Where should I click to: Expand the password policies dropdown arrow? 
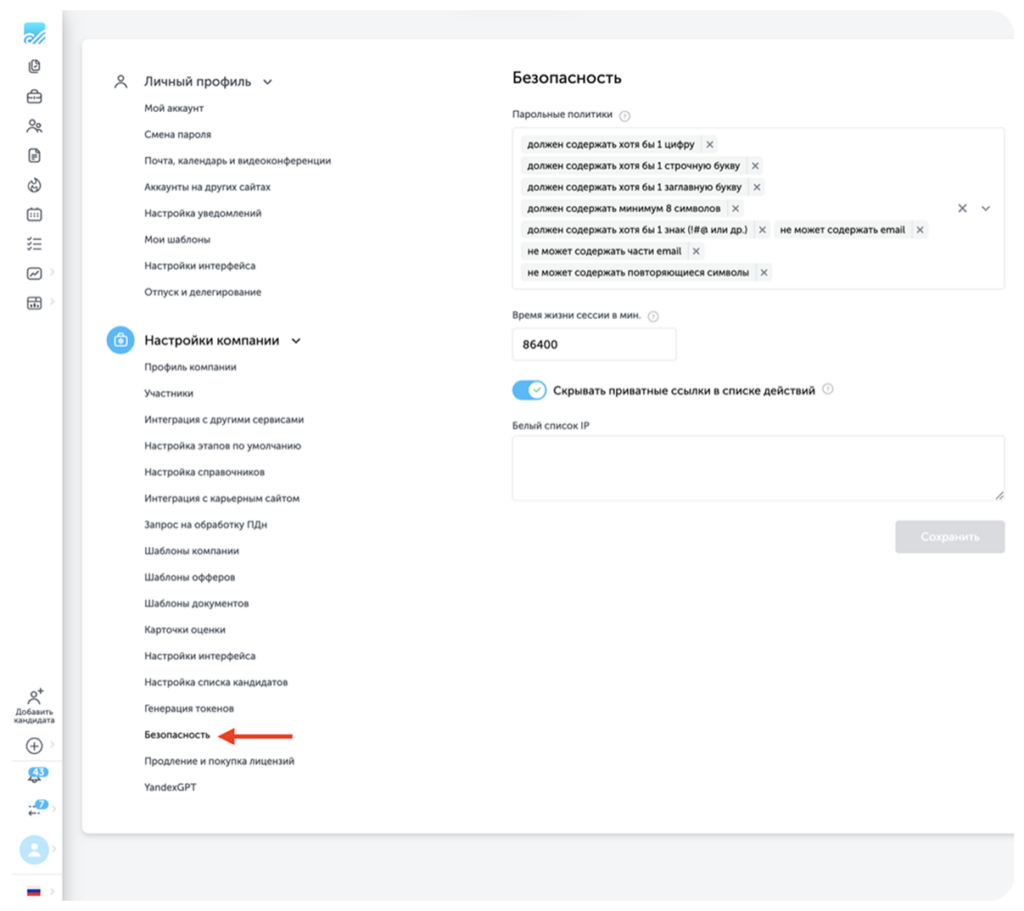pos(985,208)
